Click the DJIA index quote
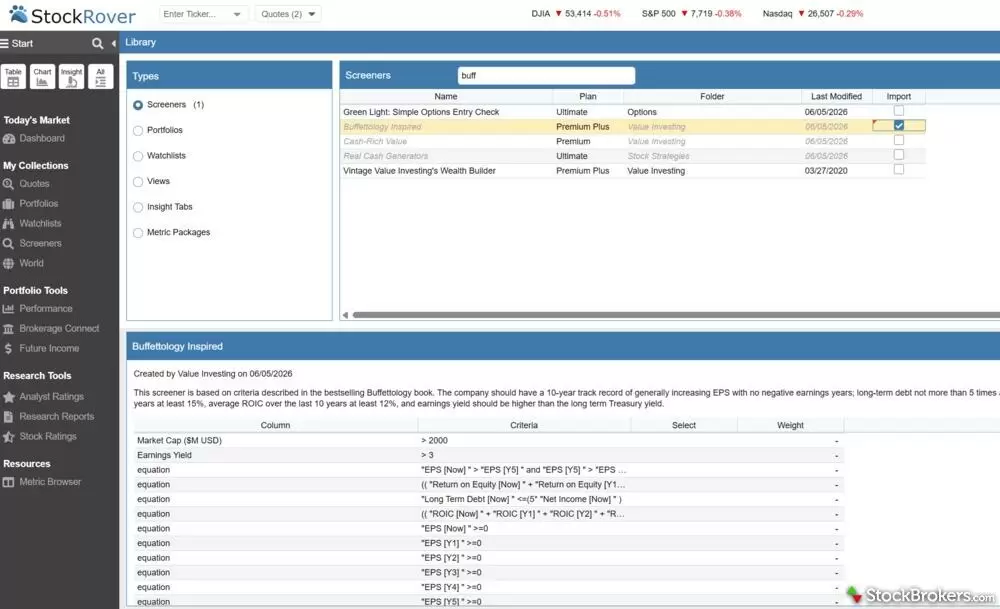The width and height of the screenshot is (1000, 609). [576, 13]
